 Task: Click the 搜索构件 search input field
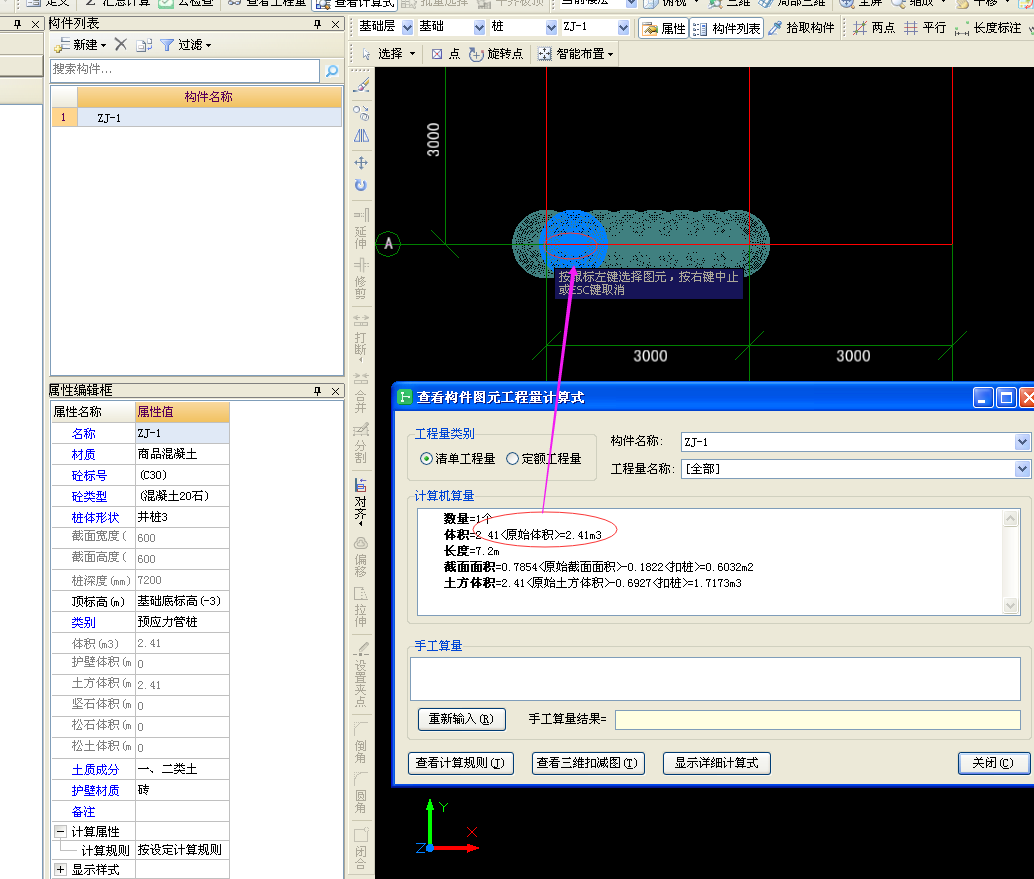(185, 70)
